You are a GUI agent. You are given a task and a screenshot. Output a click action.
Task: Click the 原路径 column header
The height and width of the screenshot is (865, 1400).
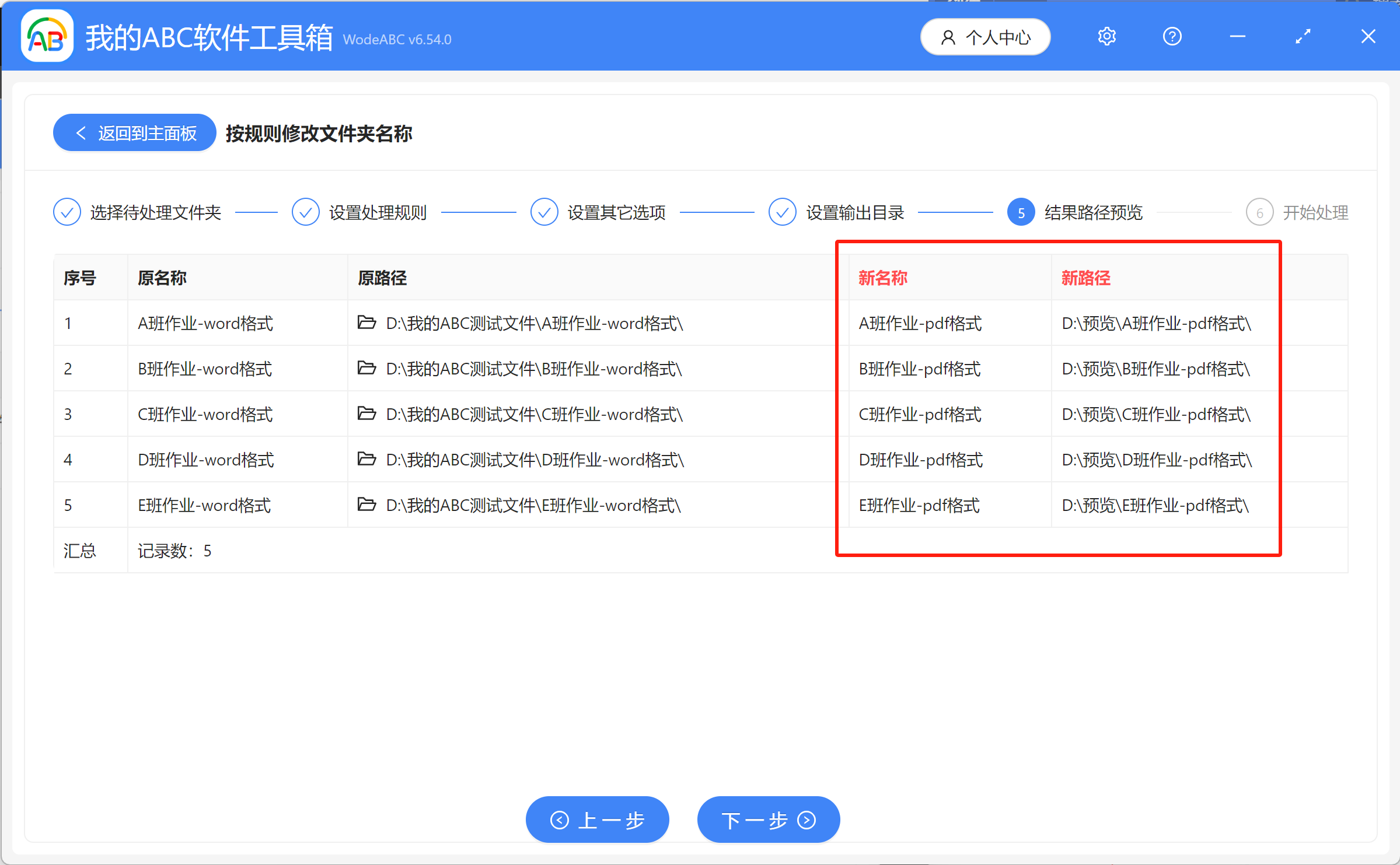(x=383, y=278)
